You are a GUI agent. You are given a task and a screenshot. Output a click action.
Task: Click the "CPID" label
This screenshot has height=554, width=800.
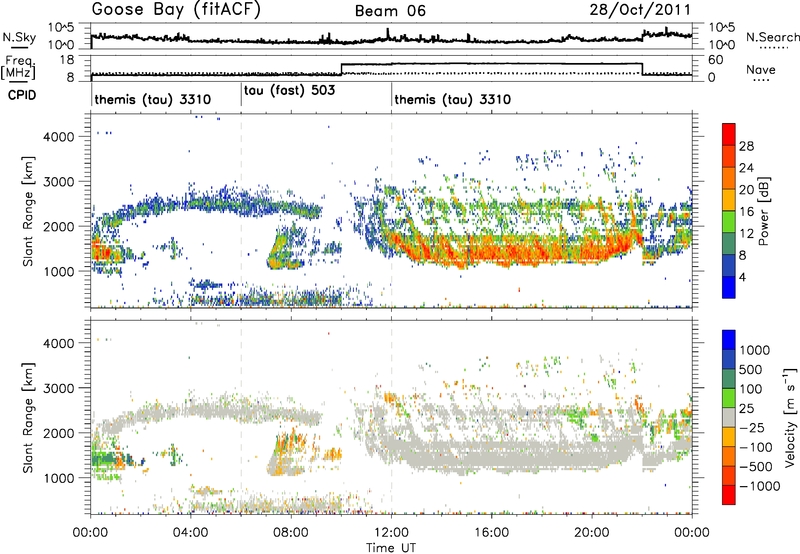coord(22,95)
